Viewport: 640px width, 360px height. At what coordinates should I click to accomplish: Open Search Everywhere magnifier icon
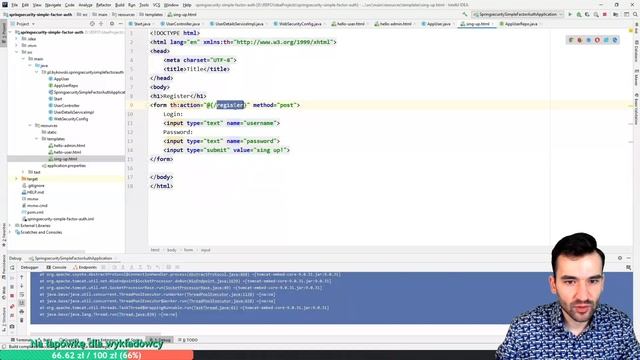click(x=635, y=15)
